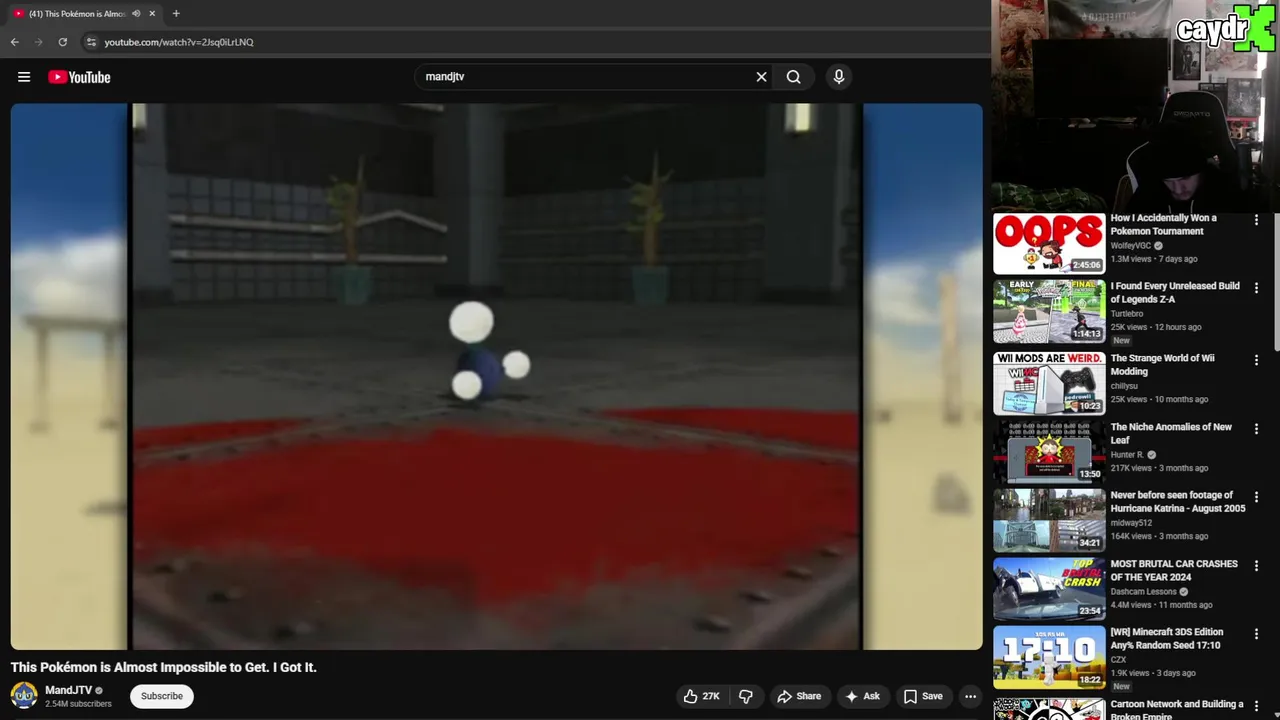The height and width of the screenshot is (720, 1280).
Task: Open How I Accidentally Won thumbnail
Action: coord(1049,243)
